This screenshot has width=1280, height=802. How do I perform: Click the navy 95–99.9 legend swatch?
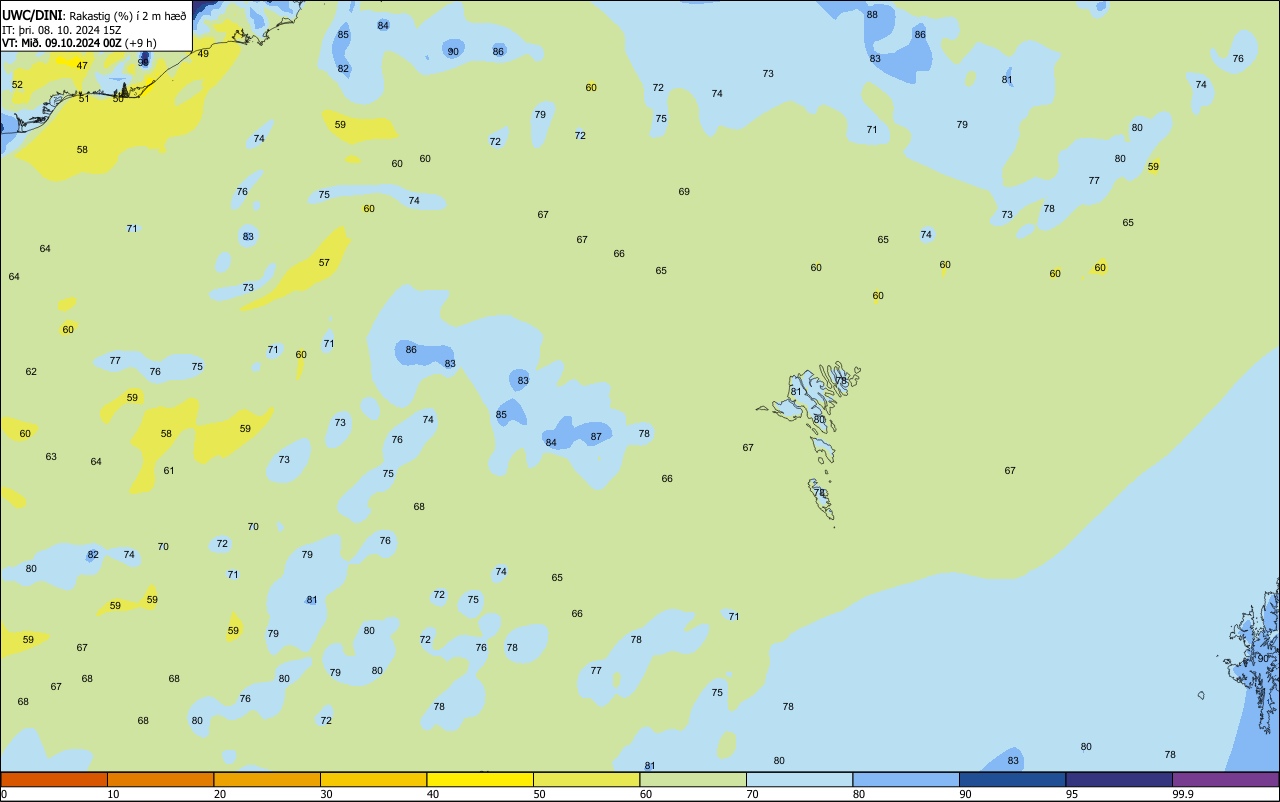[x=1119, y=779]
